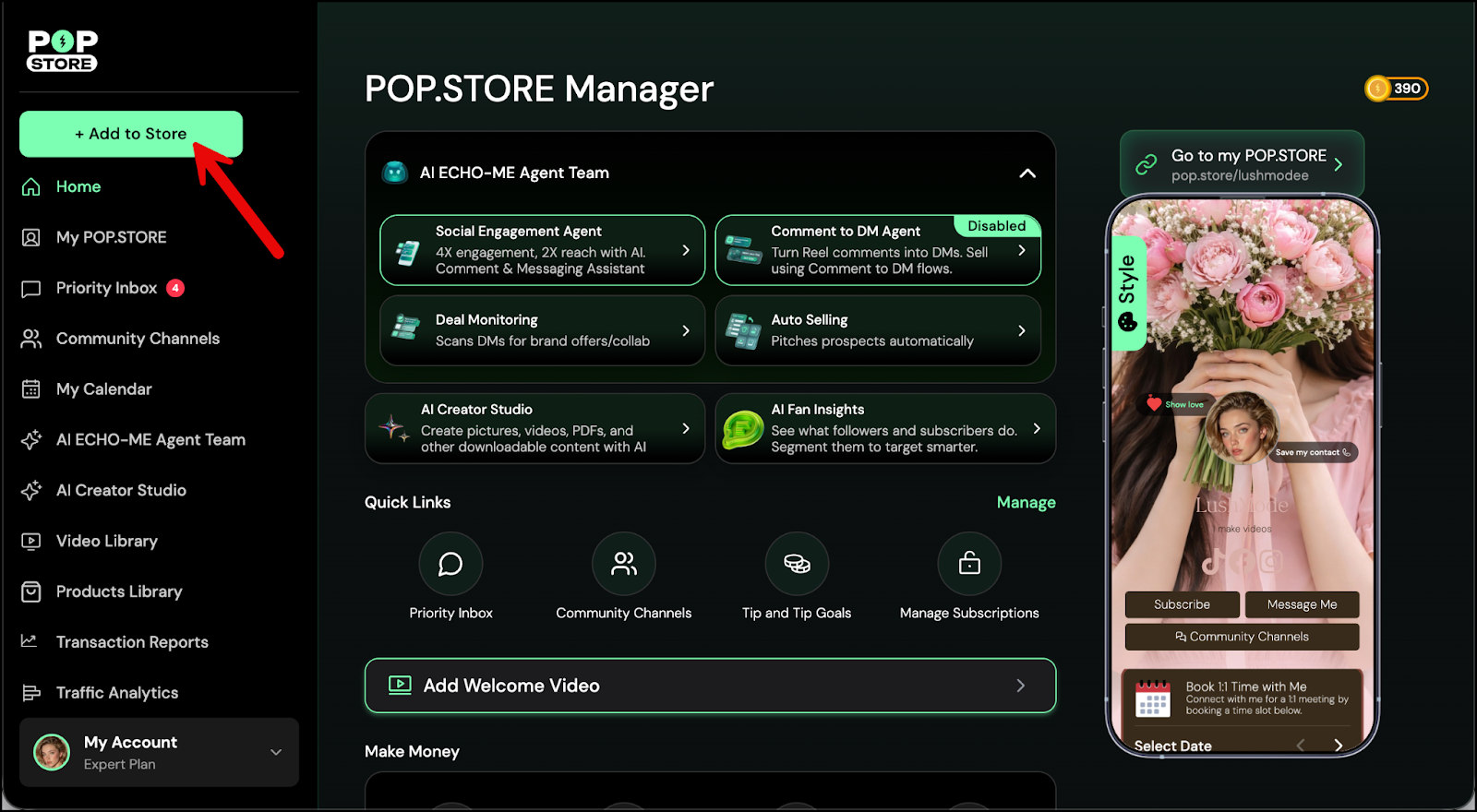
Task: Open Transaction Reports from the sidebar
Action: tap(132, 642)
